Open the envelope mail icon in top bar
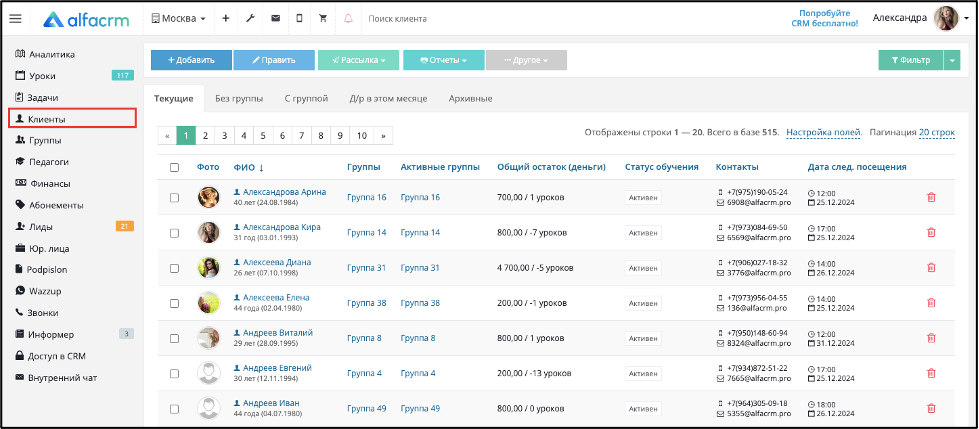Screen dimensions: 979x429 coord(275,19)
